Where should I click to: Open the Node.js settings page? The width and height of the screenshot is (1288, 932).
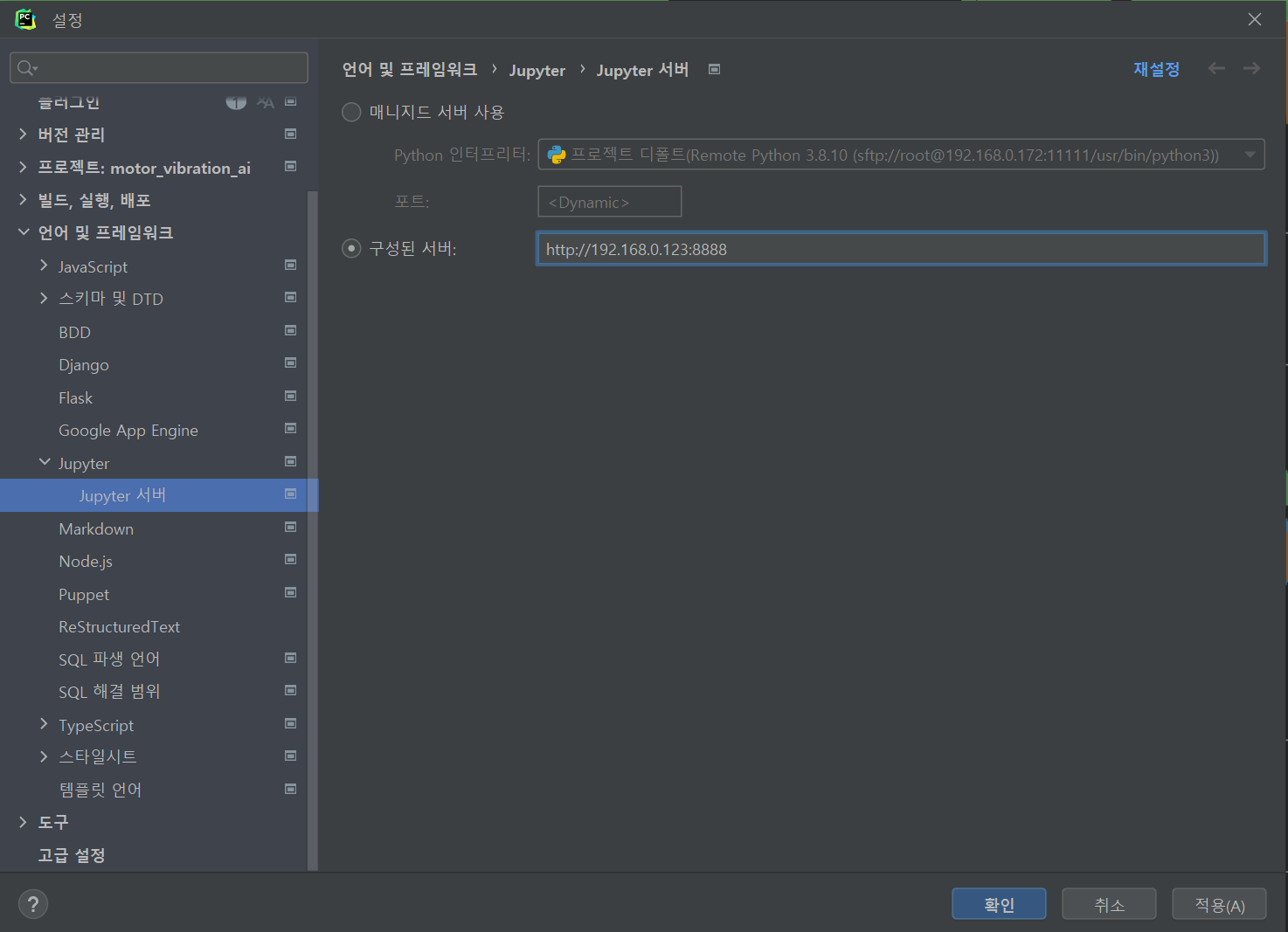[86, 562]
